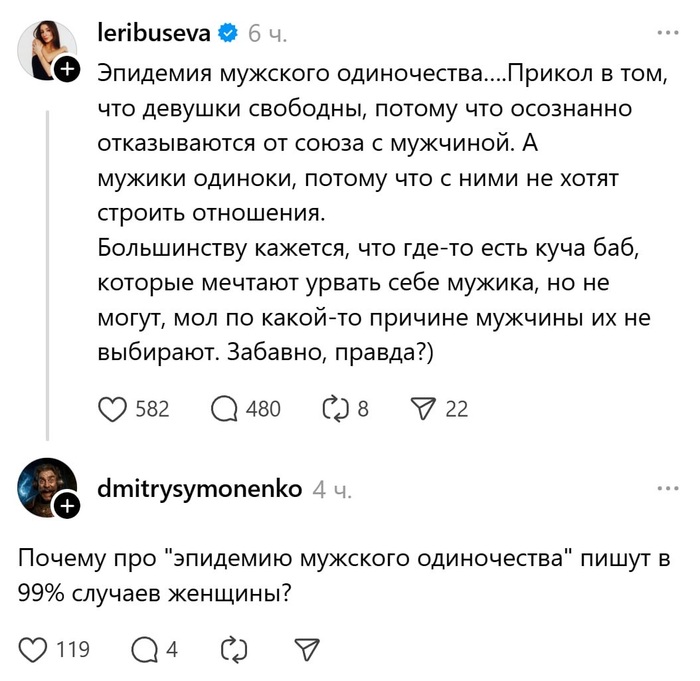Like dmitrysymonenko's reply
This screenshot has width=700, height=681.
tap(35, 649)
